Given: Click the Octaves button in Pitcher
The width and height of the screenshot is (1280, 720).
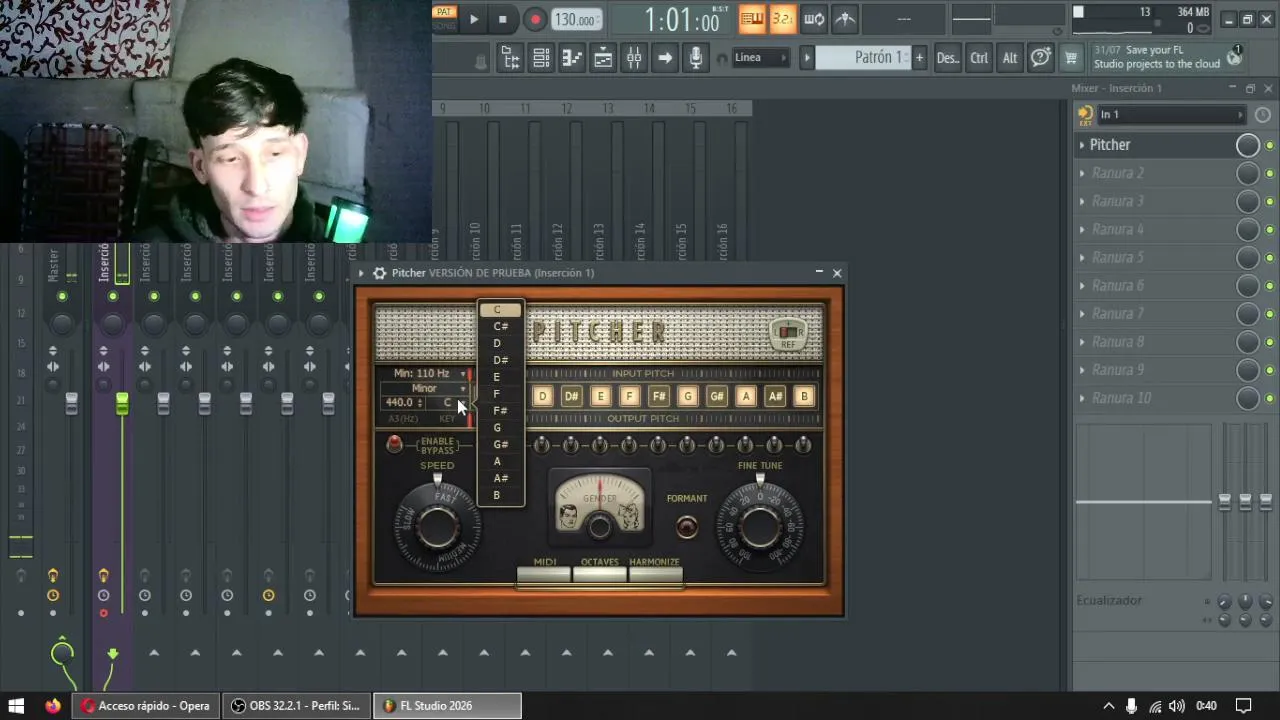Looking at the screenshot, I should 600,574.
